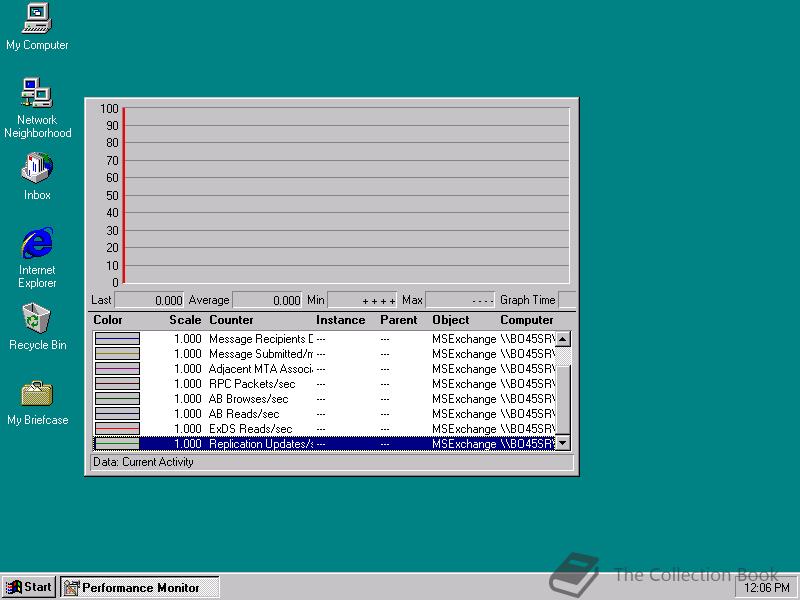Select the RPC Packets/sec counter row

point(324,384)
